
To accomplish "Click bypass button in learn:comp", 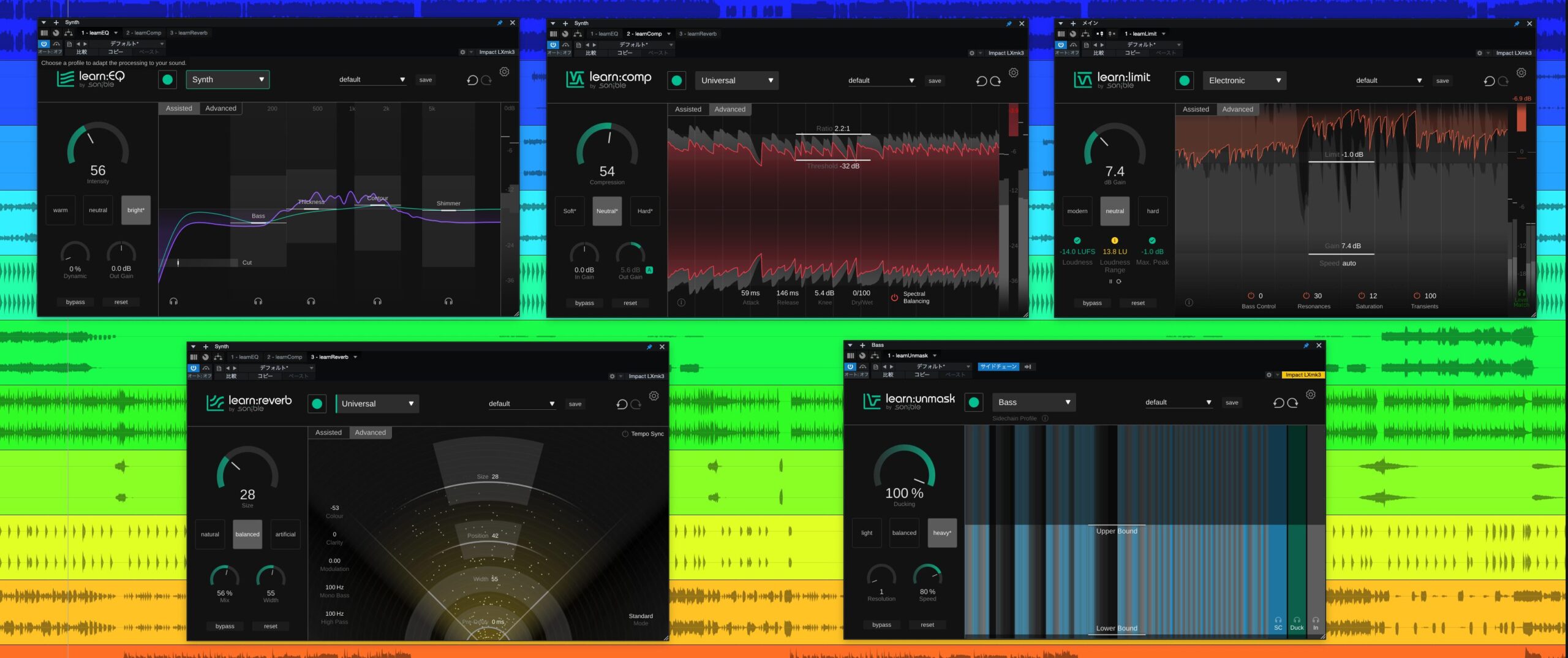I will [x=584, y=303].
